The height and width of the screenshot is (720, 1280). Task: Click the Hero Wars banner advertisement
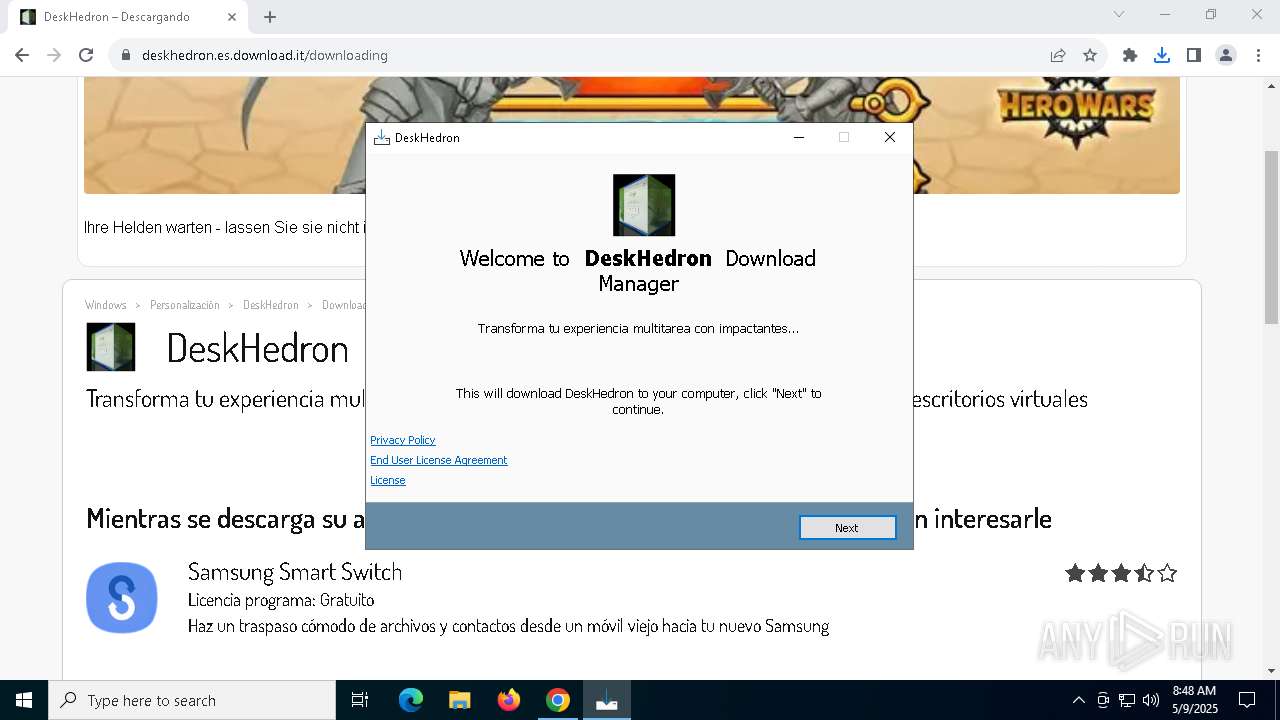pyautogui.click(x=632, y=135)
